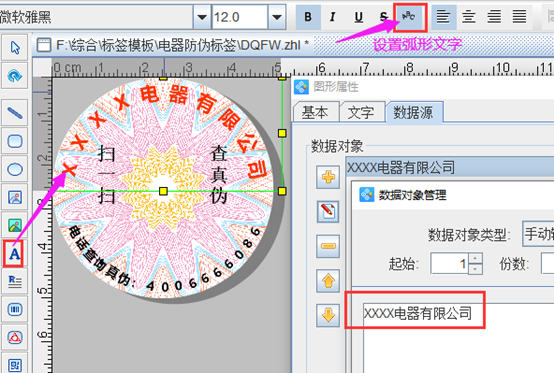The width and height of the screenshot is (554, 373).
Task: Click the blue rotate/redo tool icon
Action: coord(14,76)
